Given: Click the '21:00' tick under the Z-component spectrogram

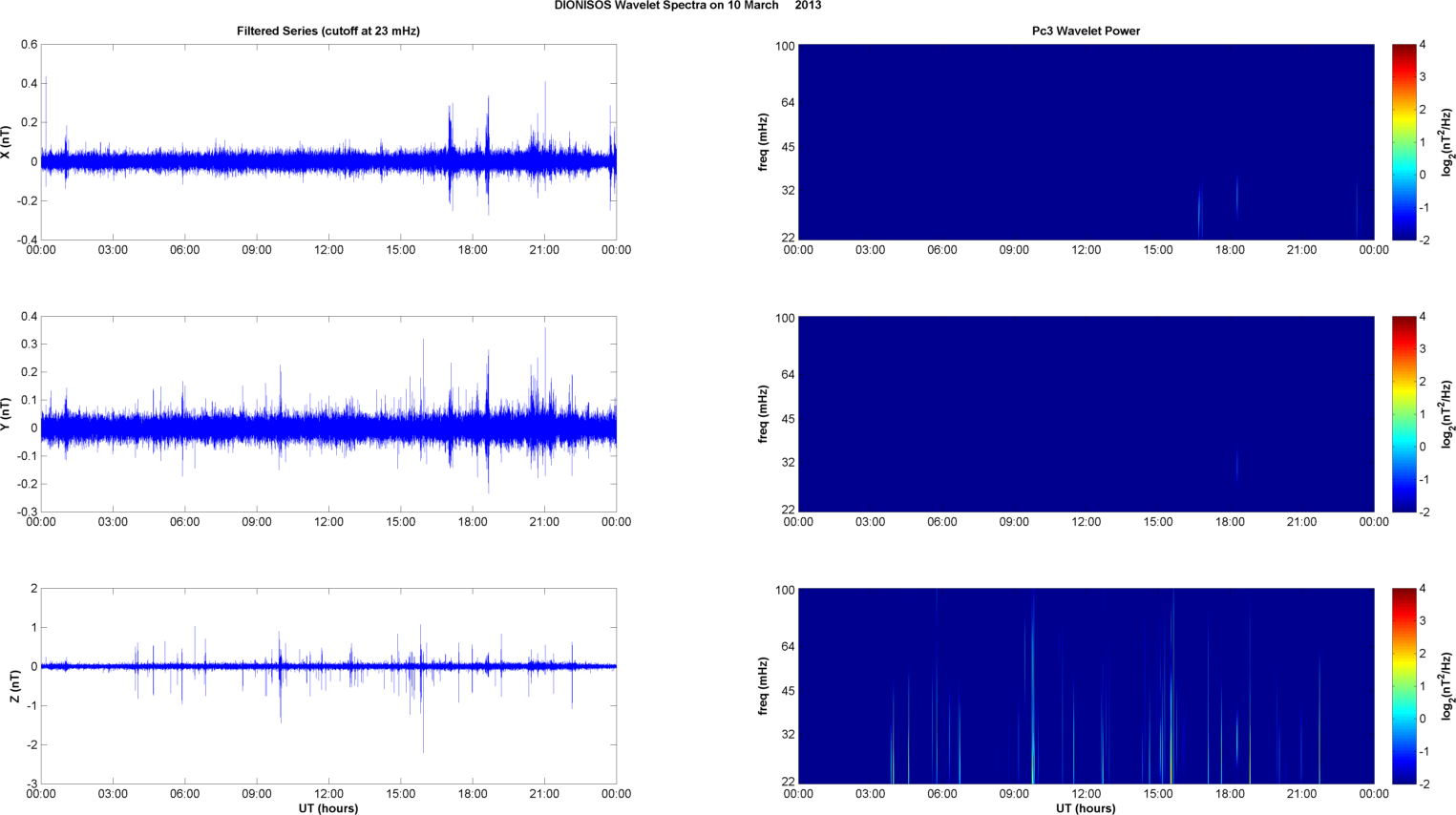Looking at the screenshot, I should (1301, 794).
